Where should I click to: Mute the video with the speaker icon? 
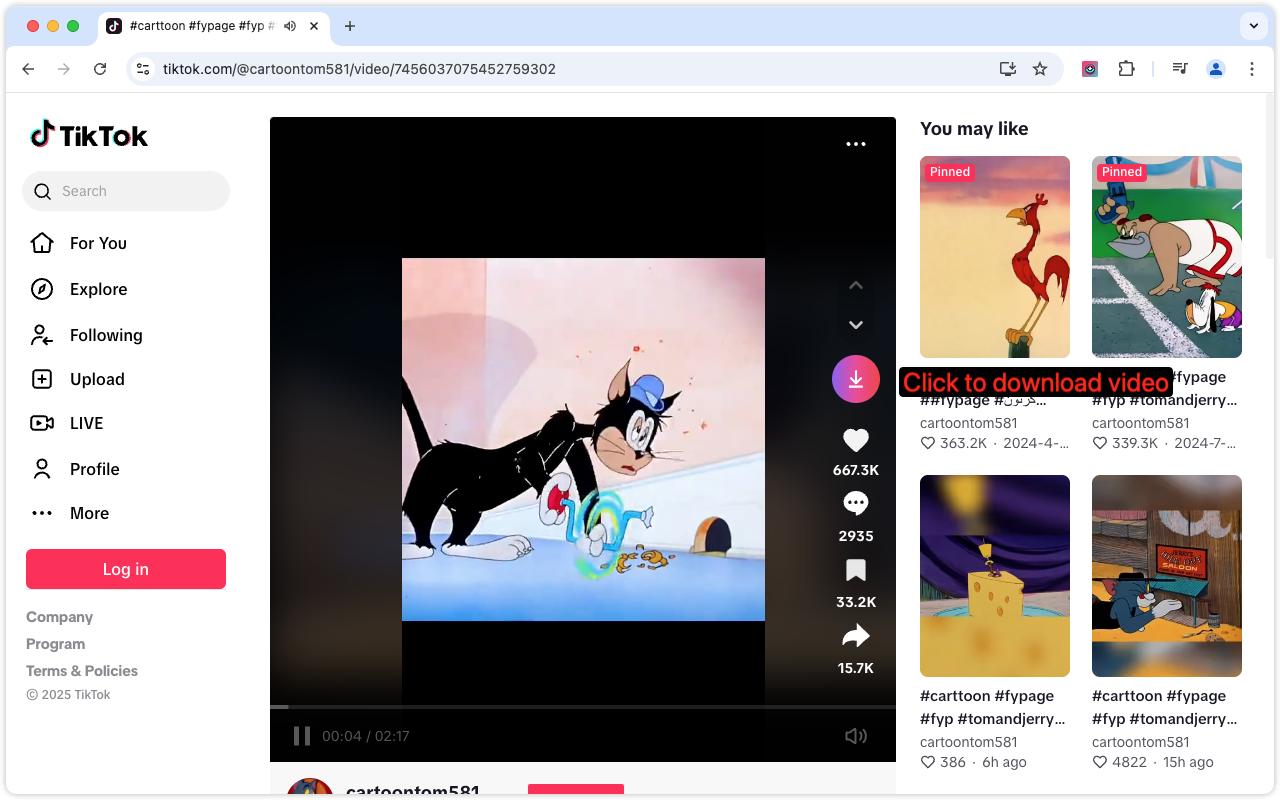tap(856, 736)
